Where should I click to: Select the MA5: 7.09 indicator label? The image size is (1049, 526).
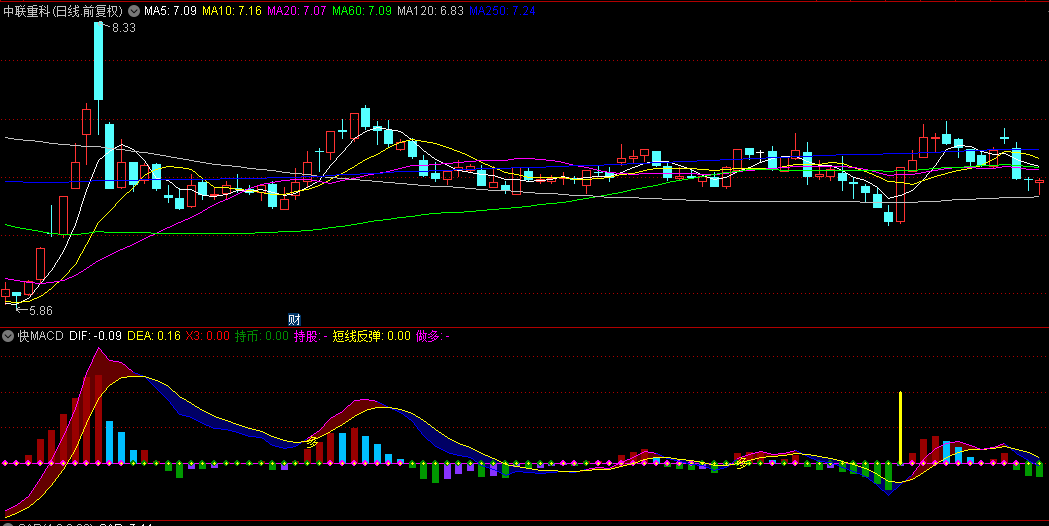tap(170, 11)
